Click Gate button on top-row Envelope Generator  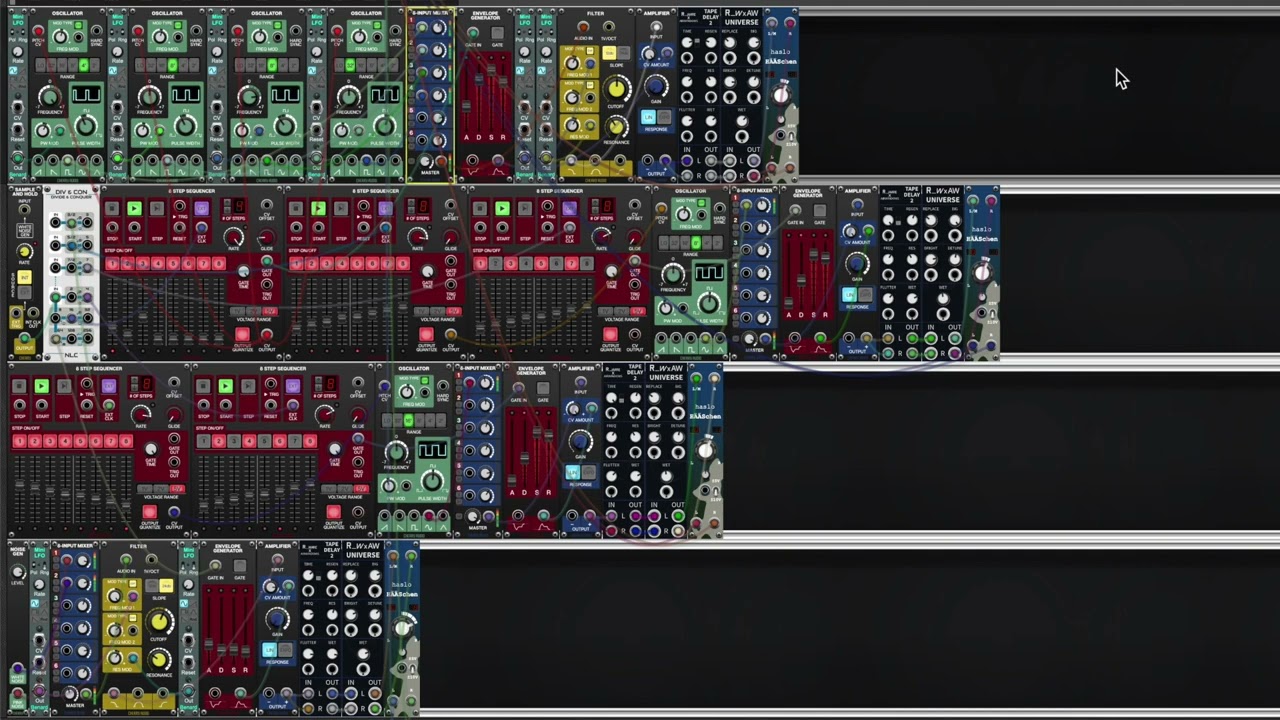(x=497, y=33)
